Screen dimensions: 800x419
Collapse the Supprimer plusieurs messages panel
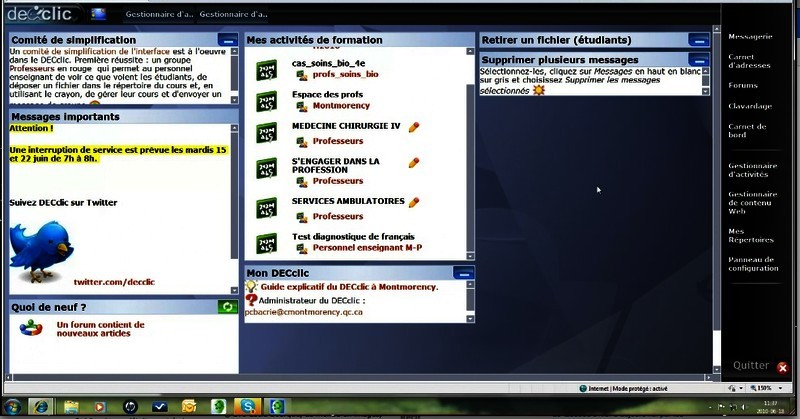(x=698, y=60)
